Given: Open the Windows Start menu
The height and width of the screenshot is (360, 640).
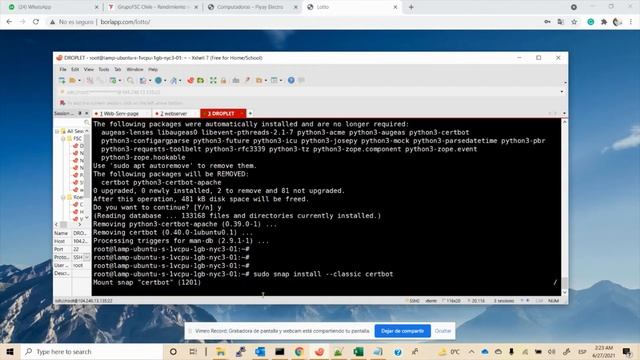Looking at the screenshot, I should (10, 351).
